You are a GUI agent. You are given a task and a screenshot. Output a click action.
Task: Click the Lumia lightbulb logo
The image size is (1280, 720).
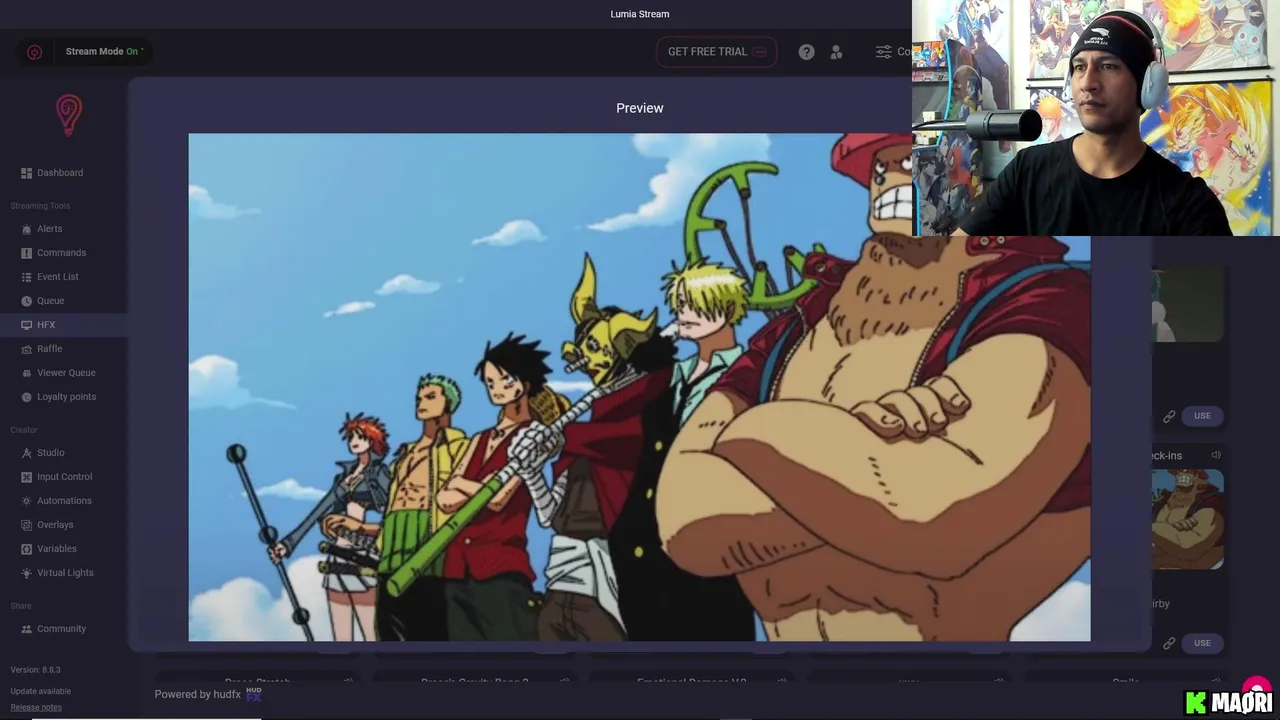[x=68, y=115]
